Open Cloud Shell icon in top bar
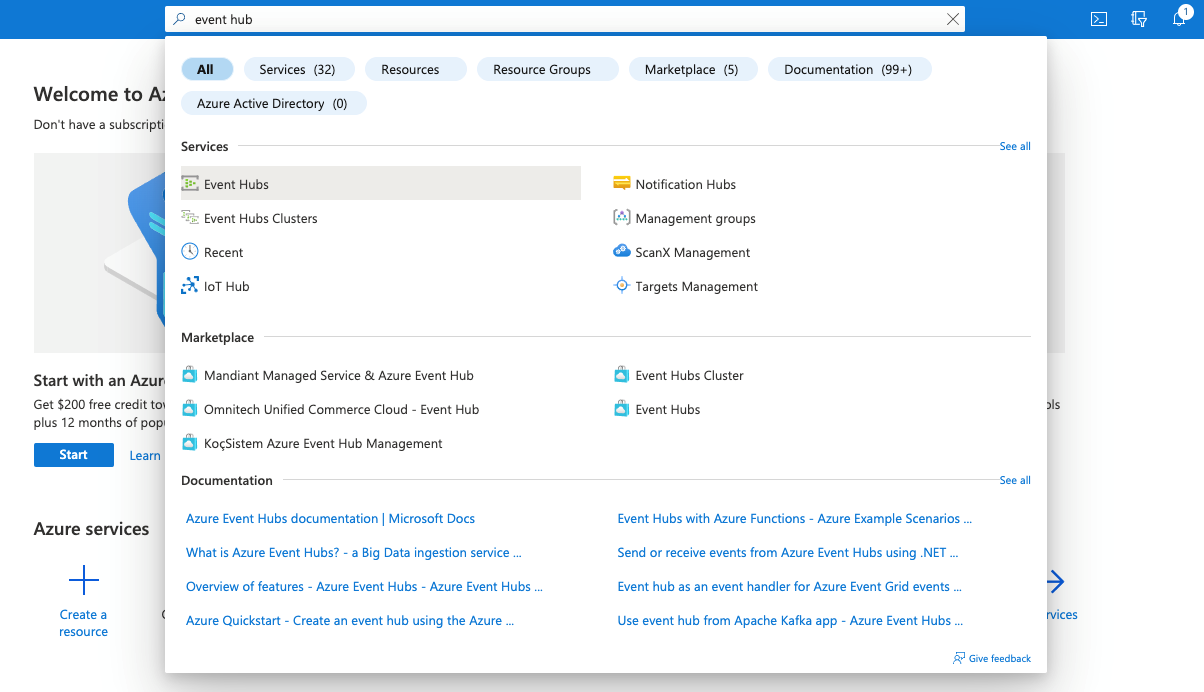Image resolution: width=1204 pixels, height=692 pixels. [1099, 19]
